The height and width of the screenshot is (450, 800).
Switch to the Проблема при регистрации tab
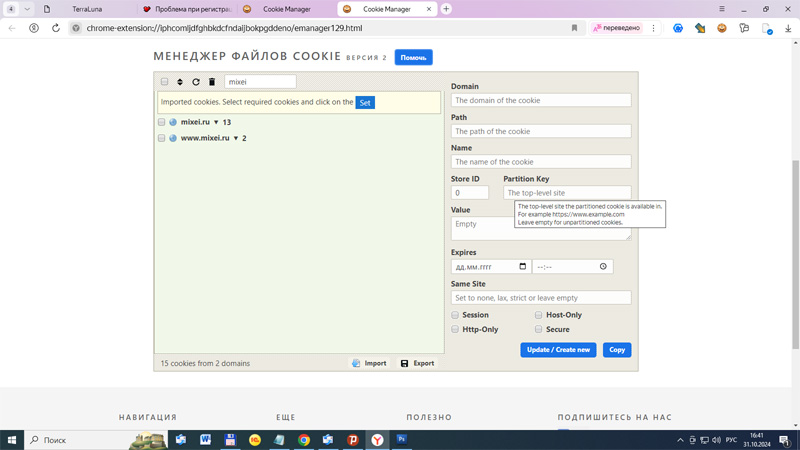coord(190,9)
